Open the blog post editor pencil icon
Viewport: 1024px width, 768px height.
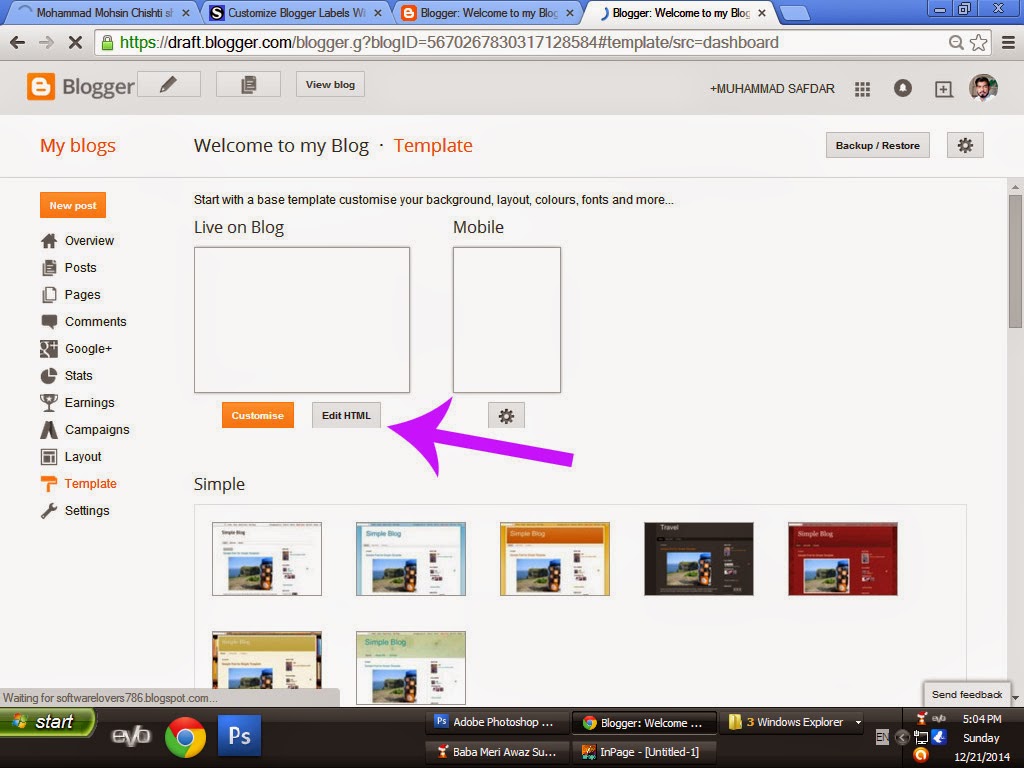168,84
